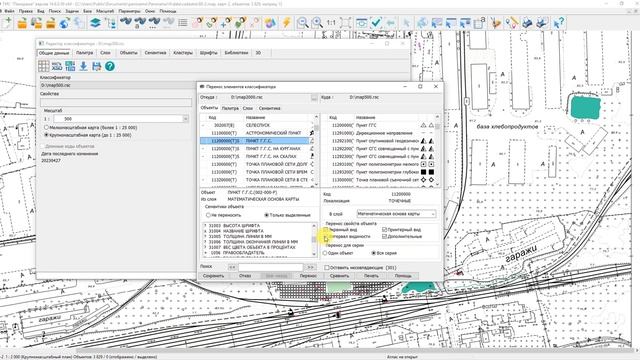Toggle 'Оставить несовпадающие' checkbox

(x=327, y=268)
